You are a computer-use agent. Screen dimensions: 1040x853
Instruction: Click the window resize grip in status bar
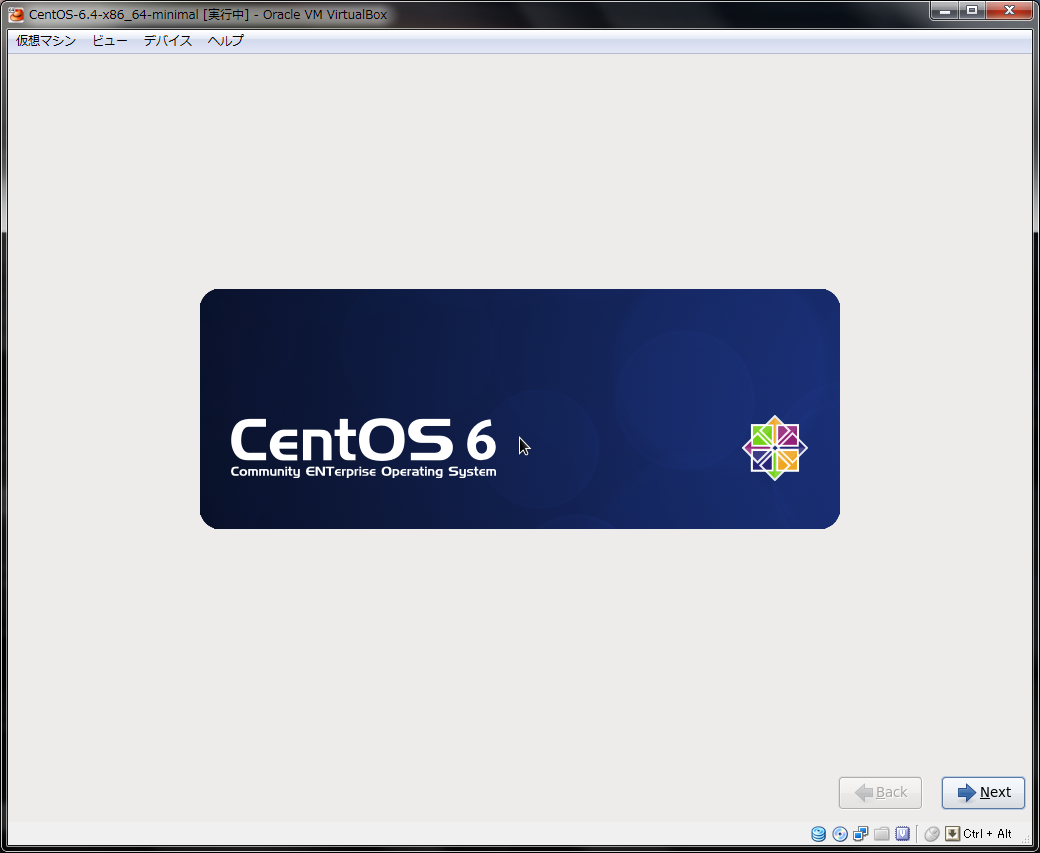[x=1025, y=839]
